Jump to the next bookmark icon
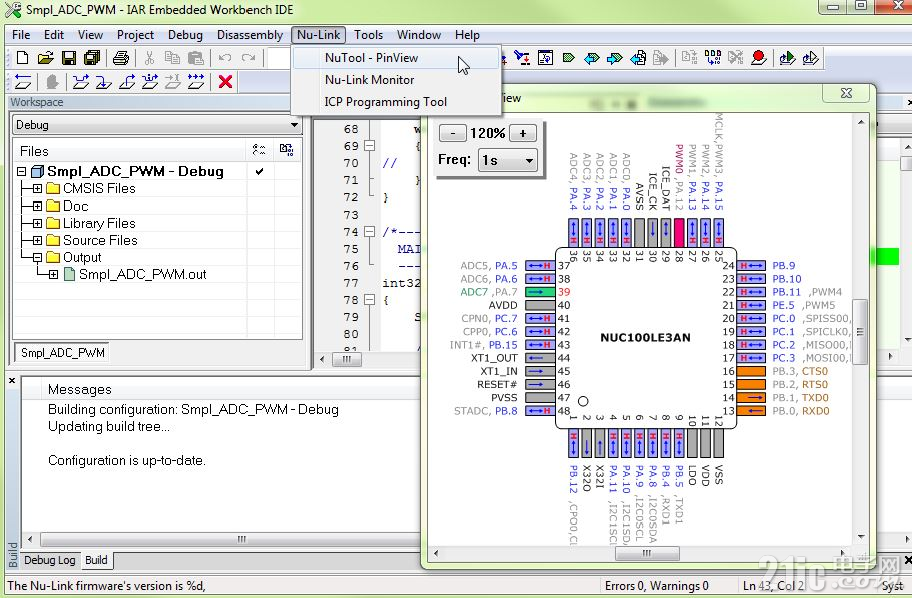 pos(615,58)
